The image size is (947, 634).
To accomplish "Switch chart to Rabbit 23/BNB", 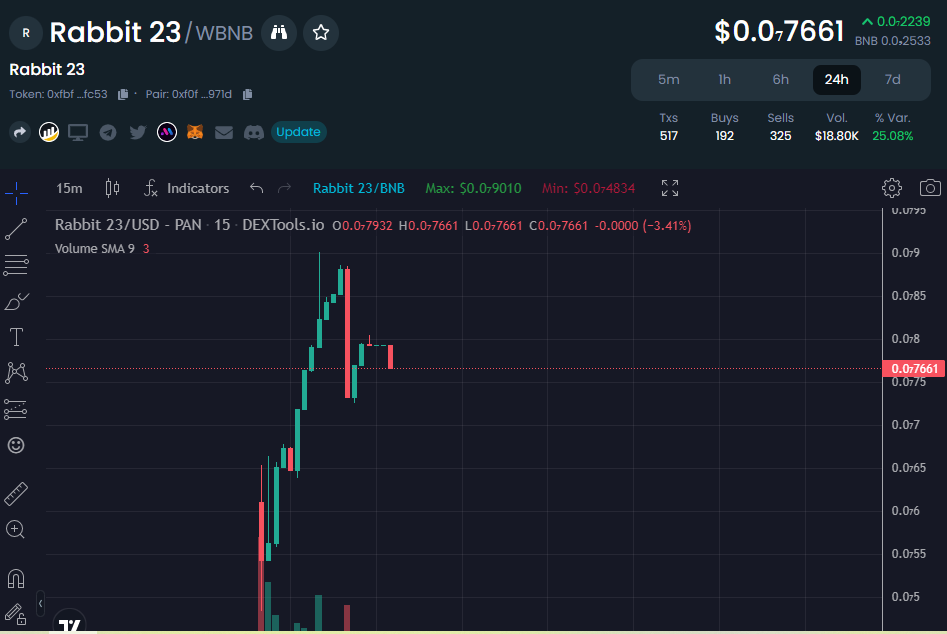I will pos(359,188).
